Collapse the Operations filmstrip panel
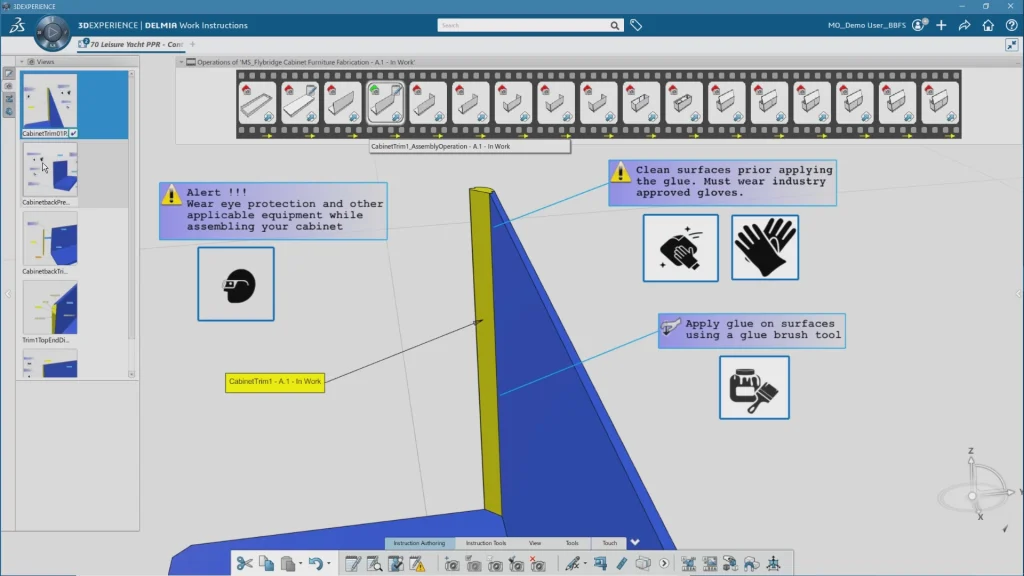The image size is (1024, 576). [x=181, y=62]
